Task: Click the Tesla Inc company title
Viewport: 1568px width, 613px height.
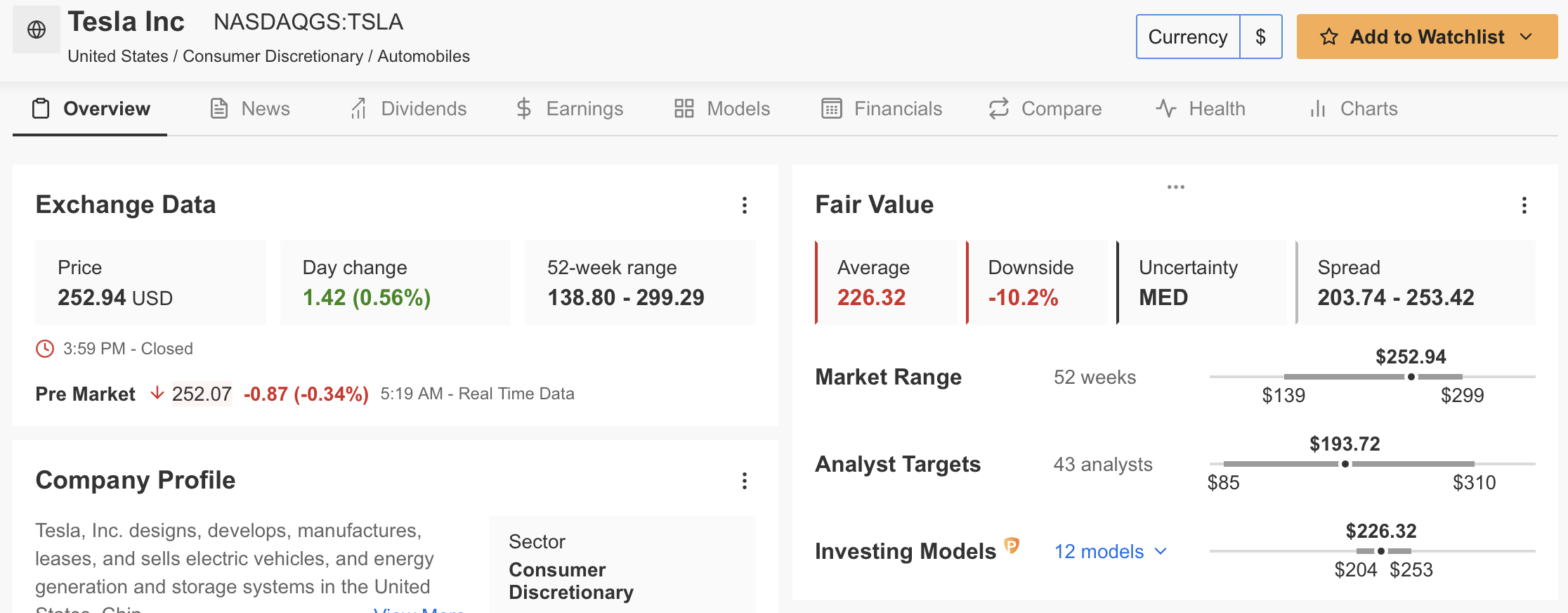Action: click(126, 22)
